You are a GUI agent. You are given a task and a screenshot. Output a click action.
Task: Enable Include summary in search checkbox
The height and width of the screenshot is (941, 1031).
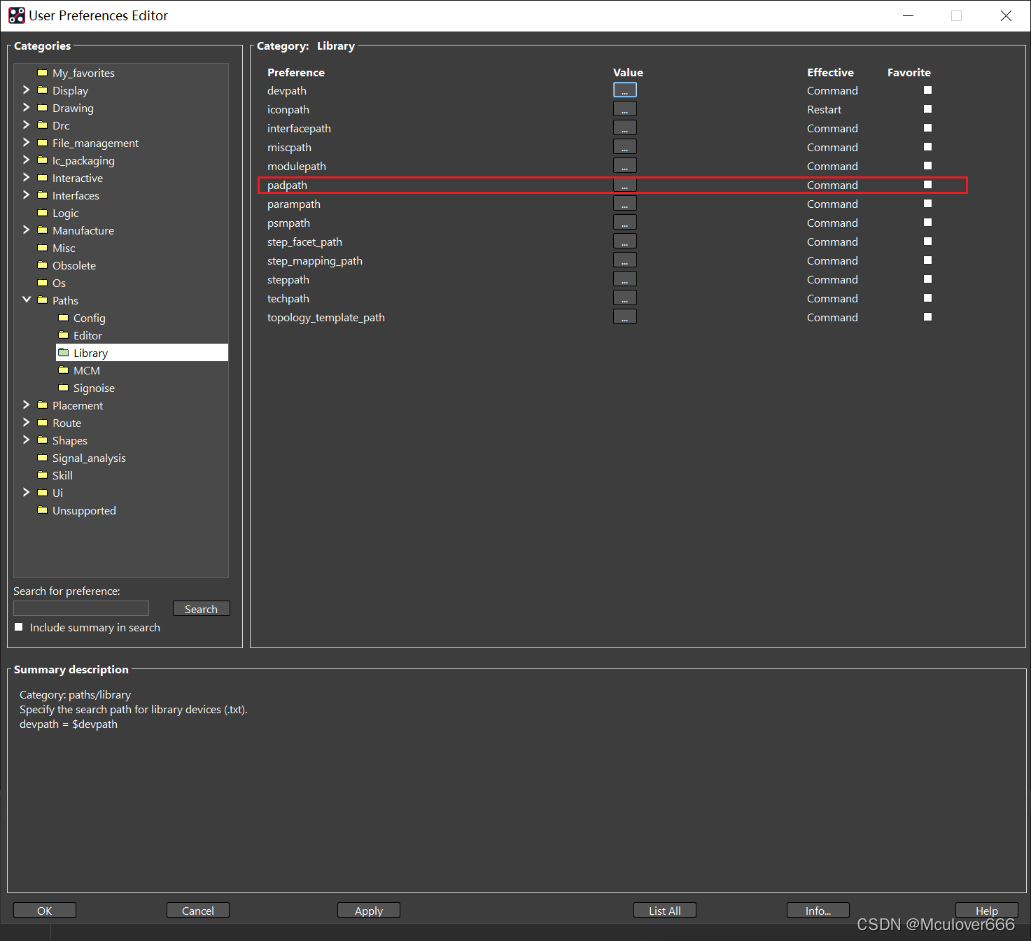tap(19, 627)
